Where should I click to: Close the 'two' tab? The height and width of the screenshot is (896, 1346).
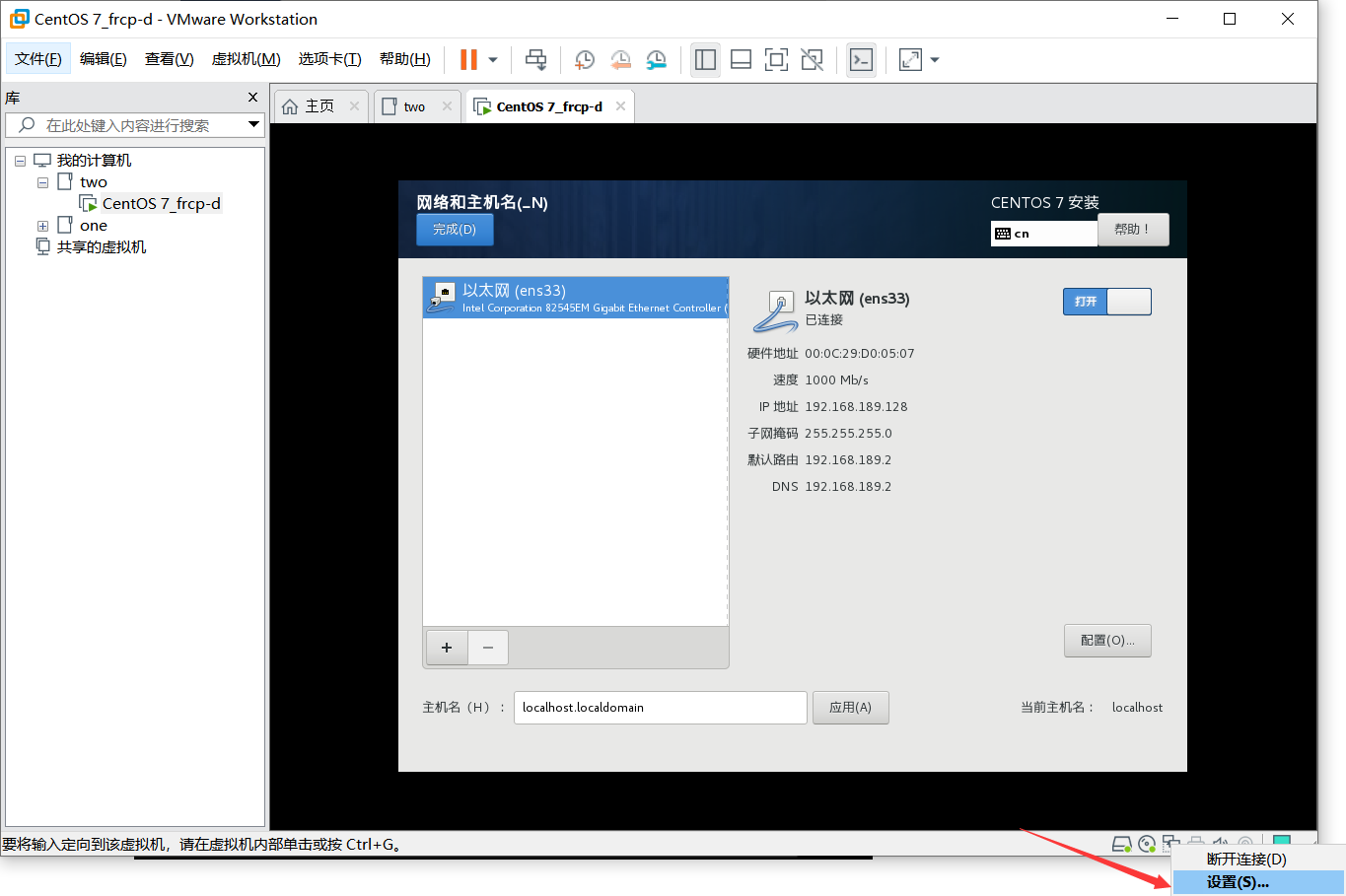[447, 106]
